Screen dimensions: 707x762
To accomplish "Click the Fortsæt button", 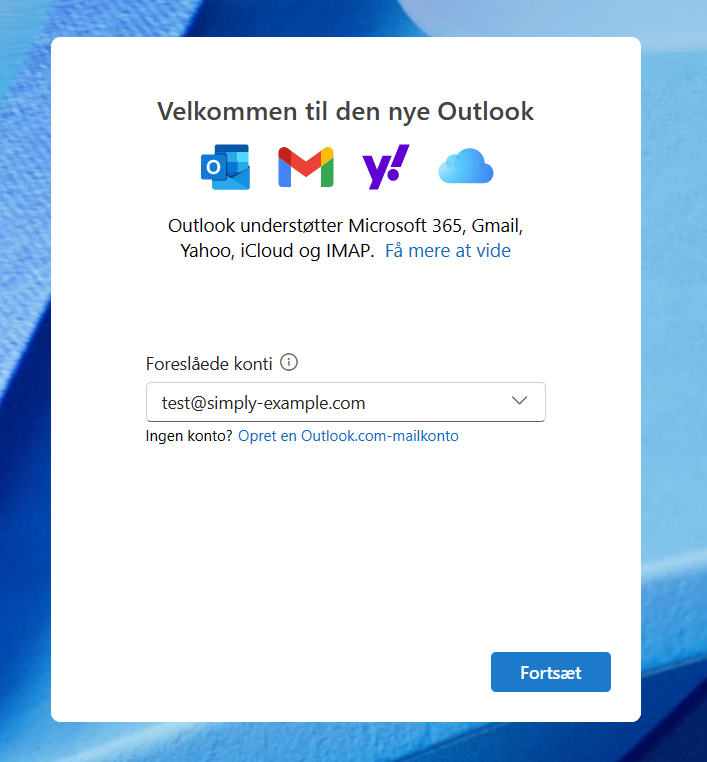I will [551, 672].
